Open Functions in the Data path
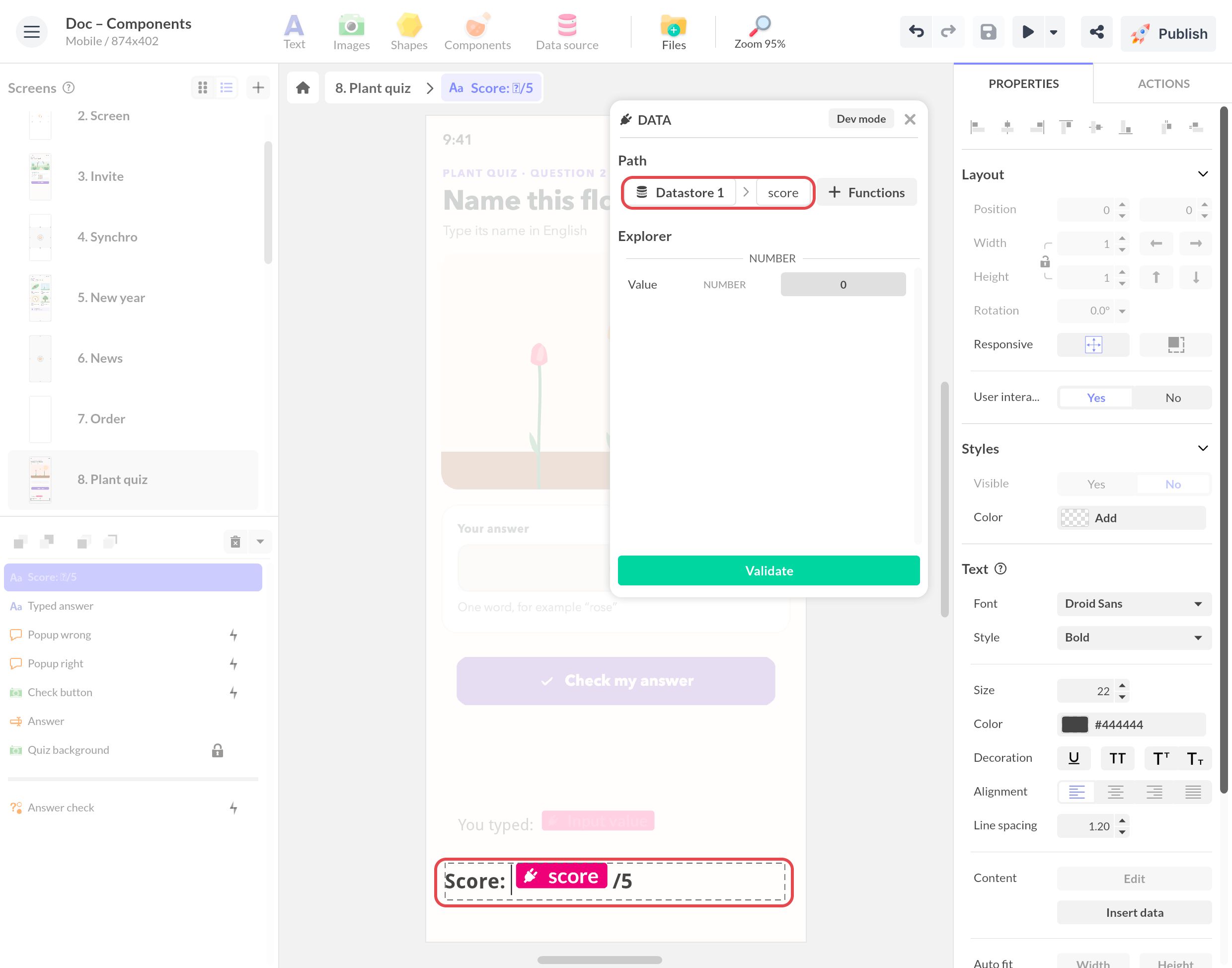Viewport: 1232px width, 968px height. (866, 193)
